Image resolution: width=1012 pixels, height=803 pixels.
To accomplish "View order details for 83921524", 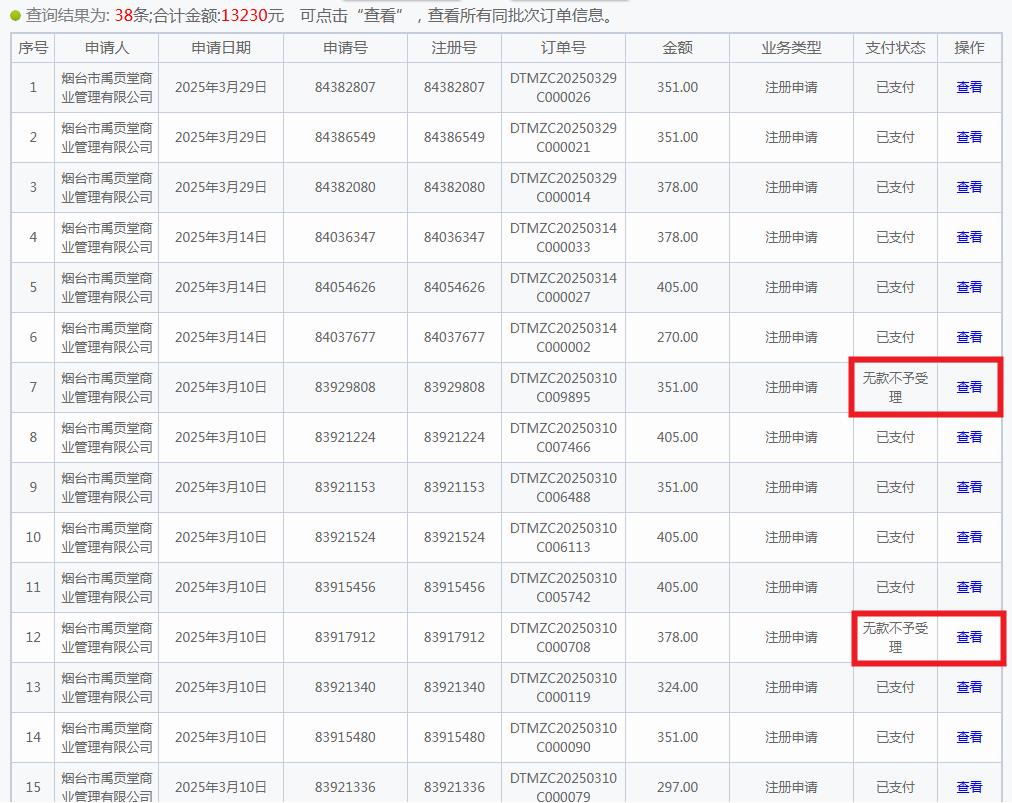I will 969,537.
